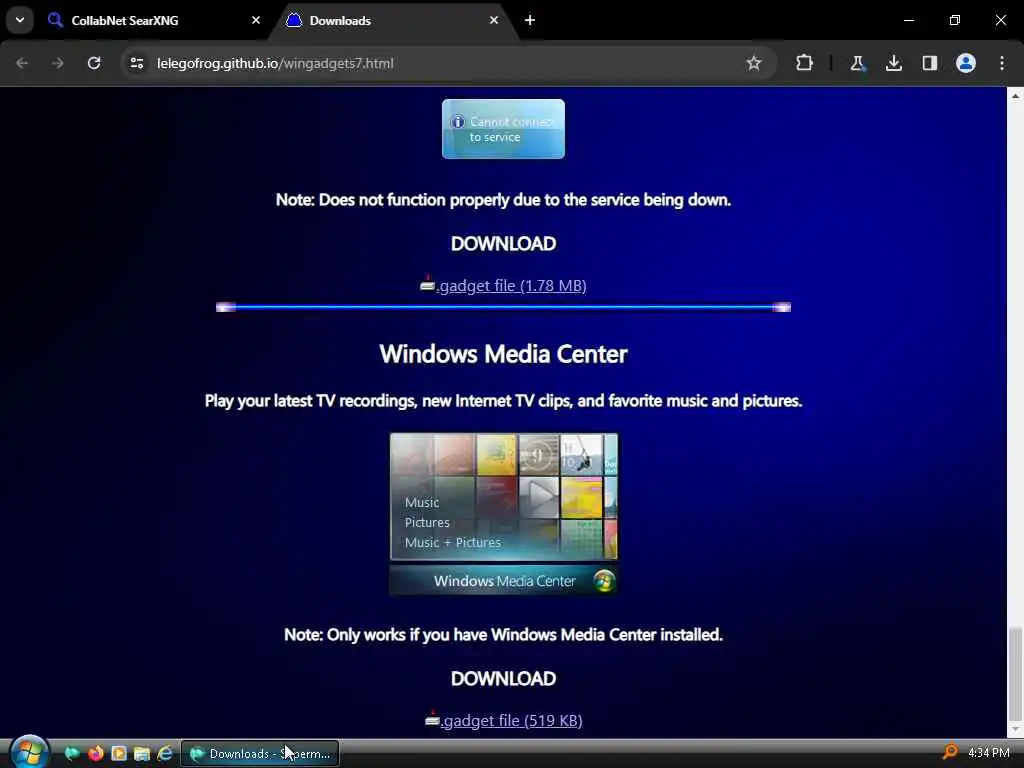
Task: Open Chrome three-dot menu
Action: 1002,63
